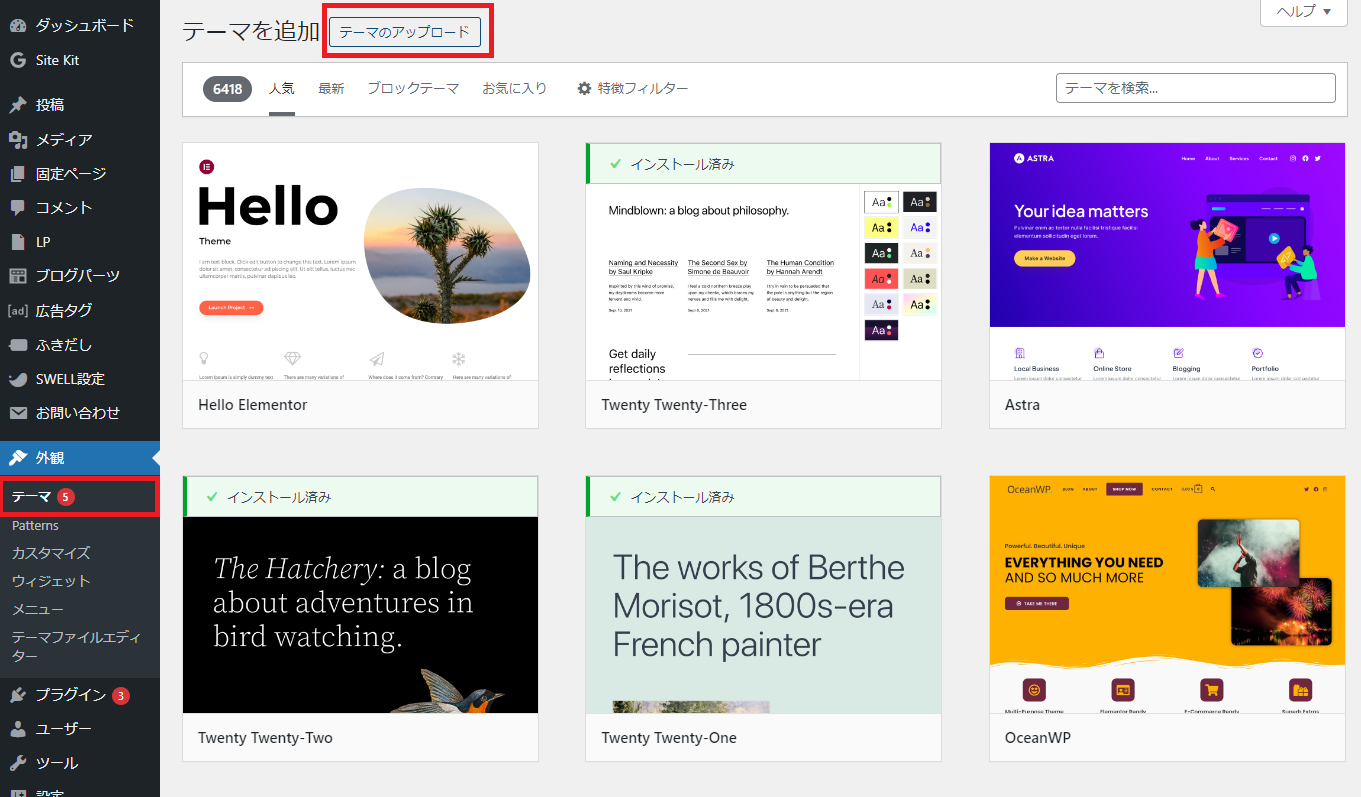Click the テーマのアップロード button
The height and width of the screenshot is (797, 1361).
[405, 32]
